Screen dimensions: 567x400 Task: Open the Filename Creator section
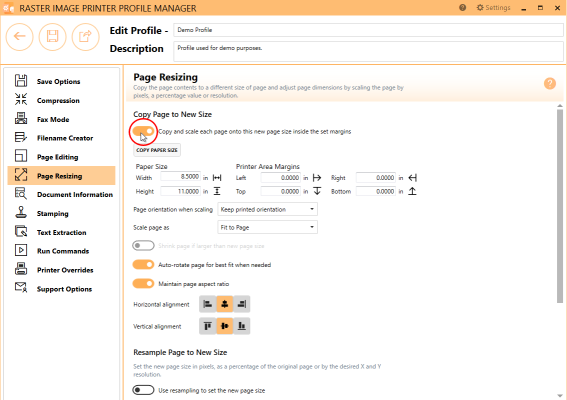(x=61, y=138)
